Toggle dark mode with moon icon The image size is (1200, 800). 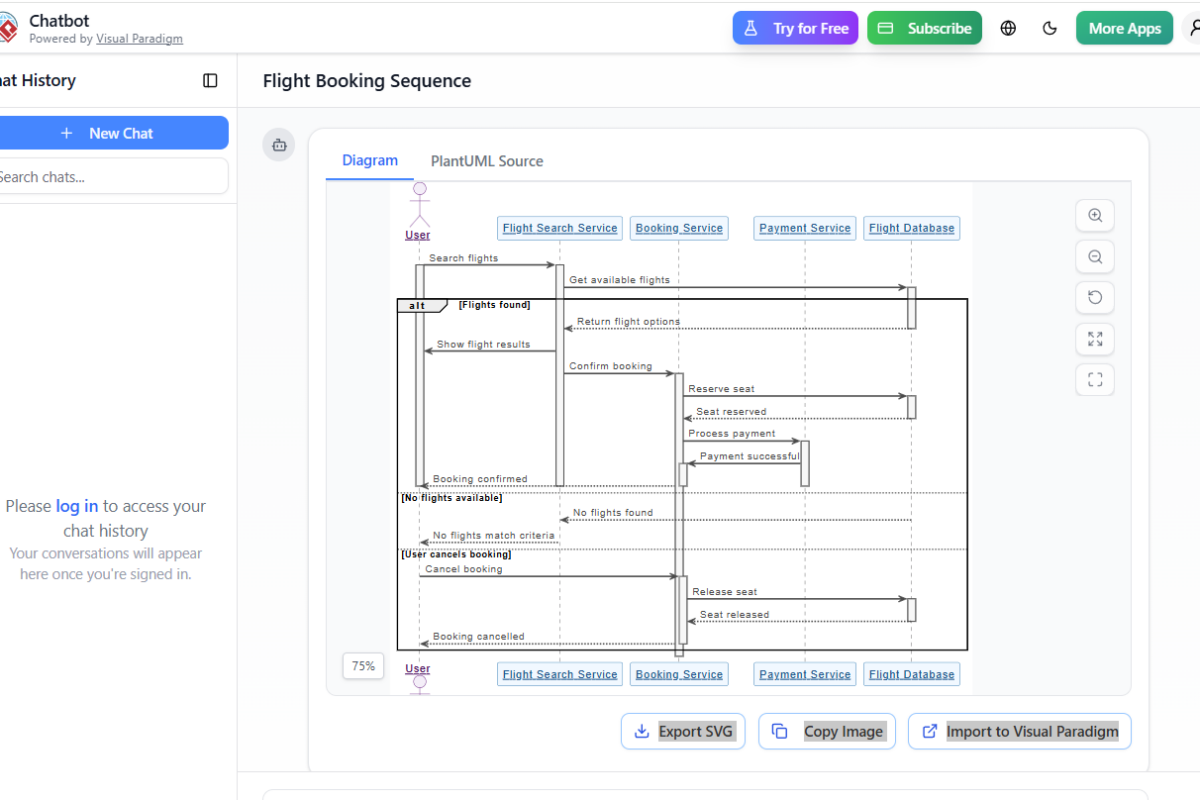pos(1050,28)
